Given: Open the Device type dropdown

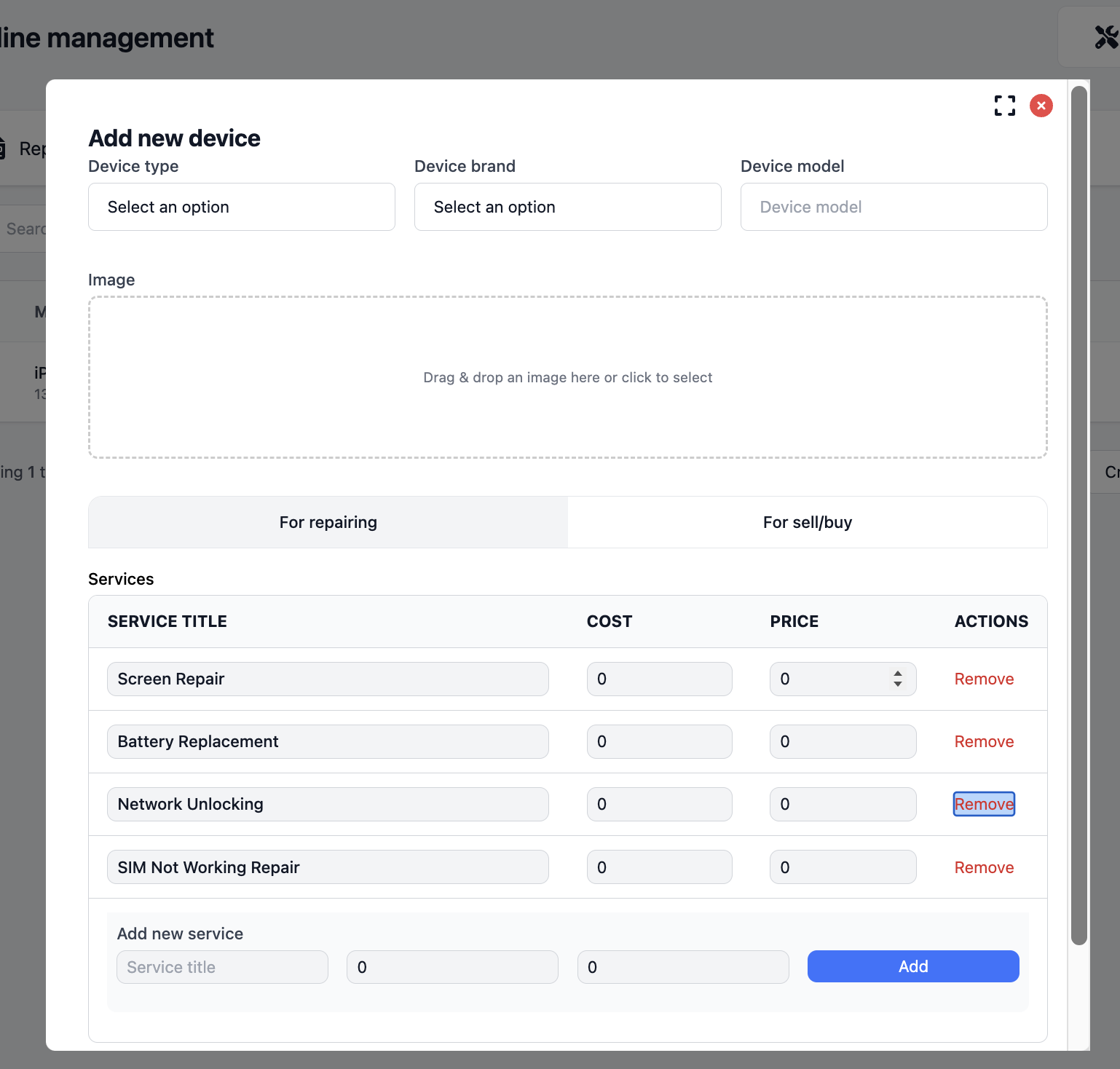Looking at the screenshot, I should [x=241, y=207].
